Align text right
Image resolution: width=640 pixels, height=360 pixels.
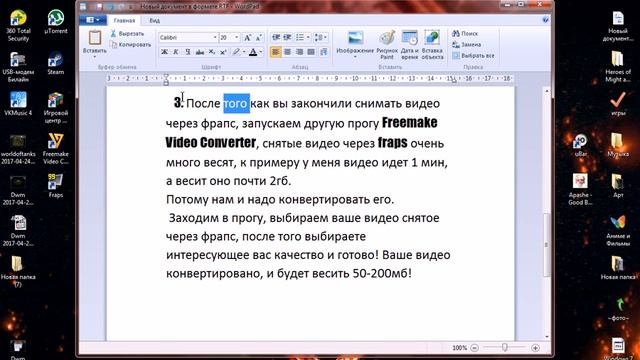pyautogui.click(x=299, y=52)
